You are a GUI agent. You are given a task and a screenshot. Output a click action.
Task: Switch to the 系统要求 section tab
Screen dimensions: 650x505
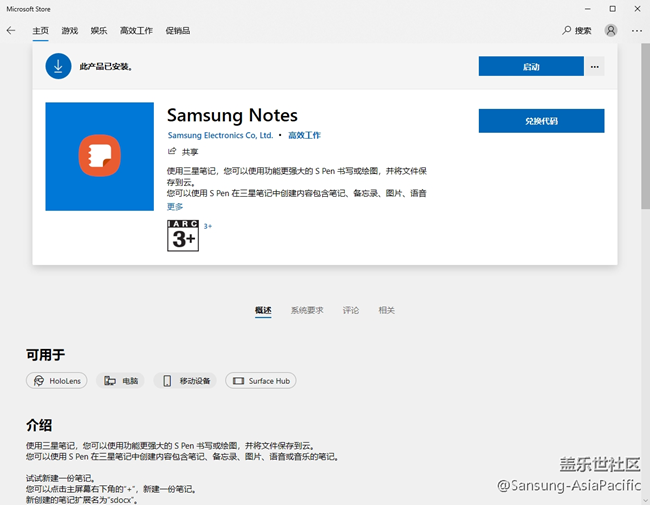tap(307, 310)
